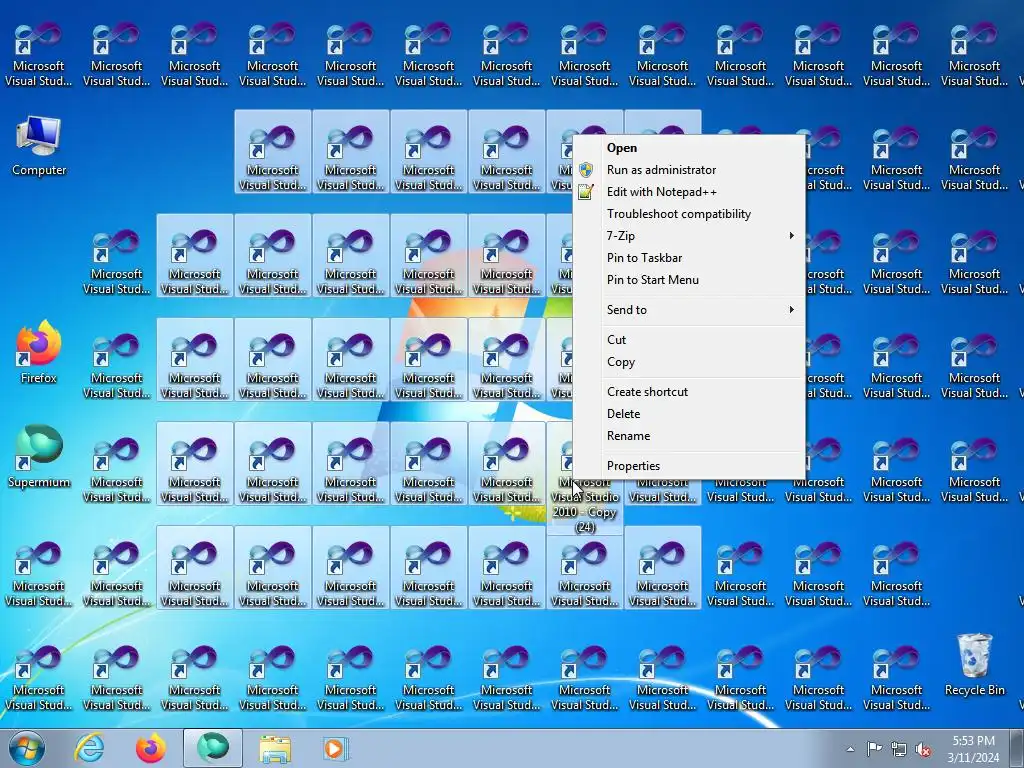1024x768 pixels.
Task: Show hidden tray icons arrow
Action: (850, 749)
